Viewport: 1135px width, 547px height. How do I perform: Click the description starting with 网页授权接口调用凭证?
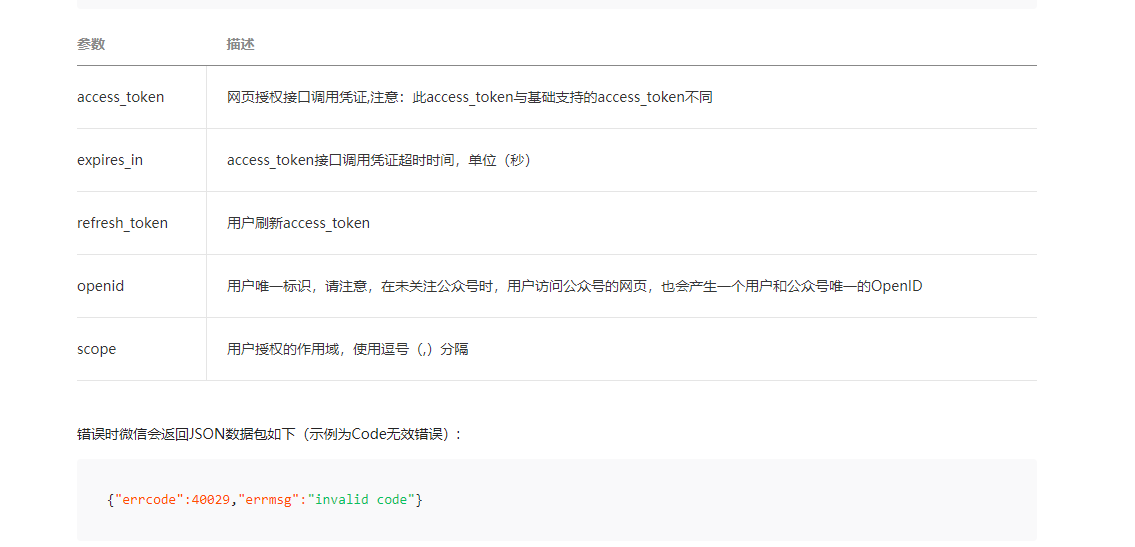(x=470, y=97)
